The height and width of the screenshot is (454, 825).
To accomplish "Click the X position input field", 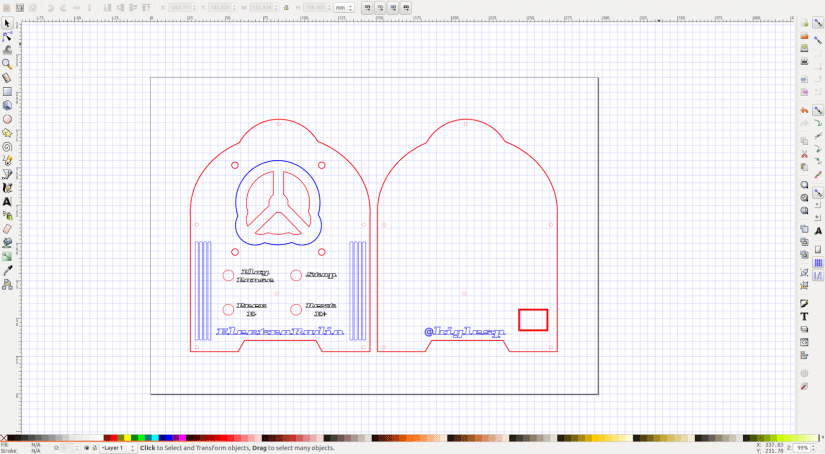I will click(x=180, y=8).
